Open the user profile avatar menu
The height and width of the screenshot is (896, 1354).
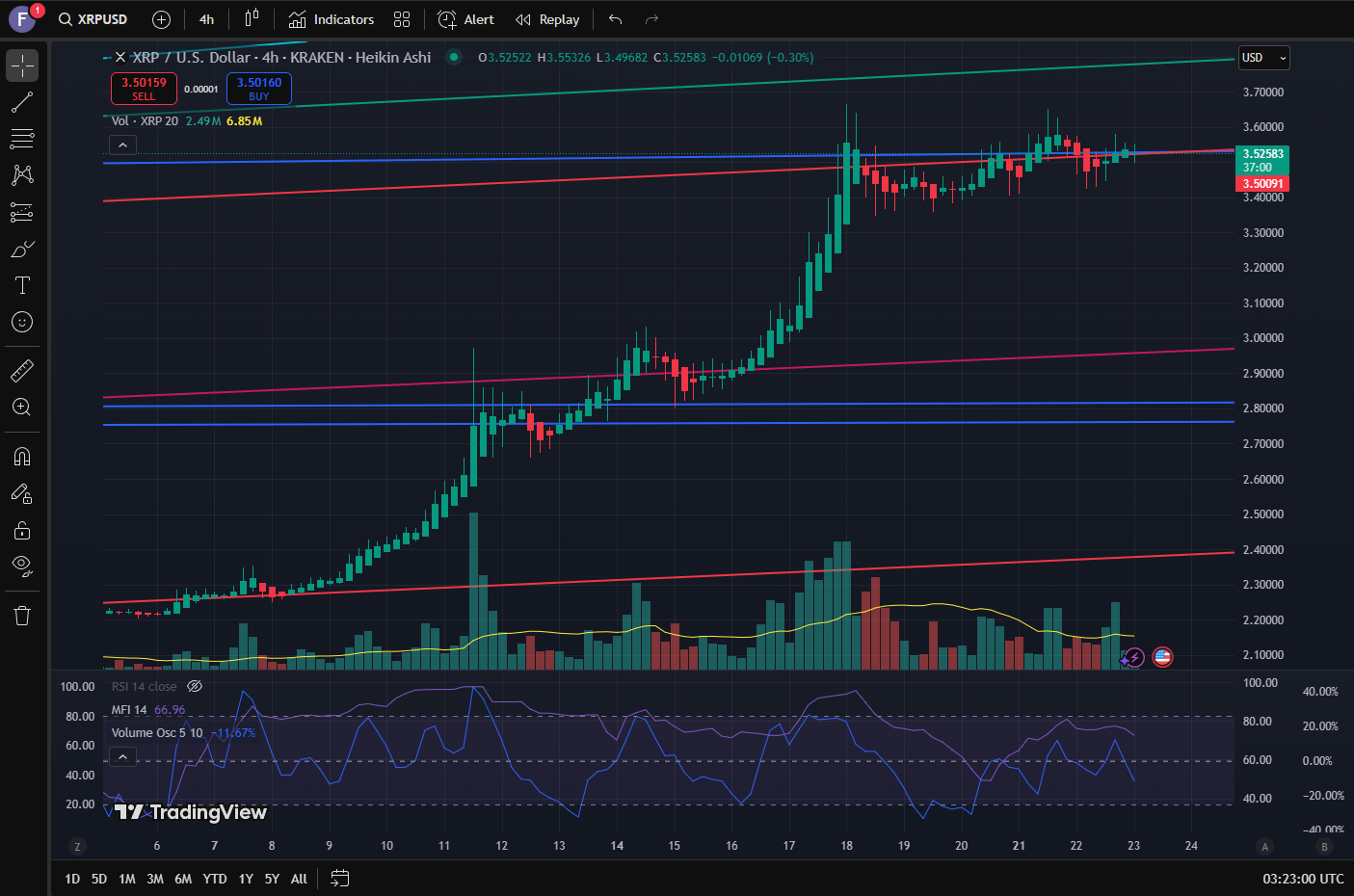[22, 19]
